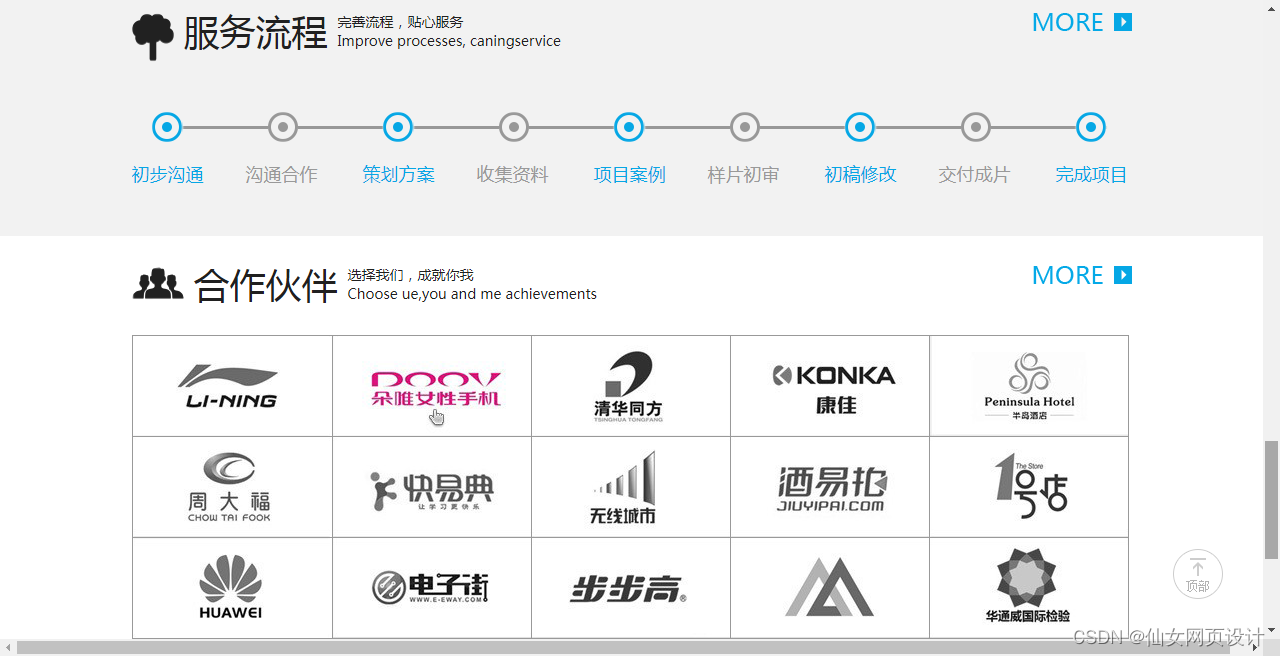Select the 初步沟通 step node
The height and width of the screenshot is (656, 1280).
point(166,127)
